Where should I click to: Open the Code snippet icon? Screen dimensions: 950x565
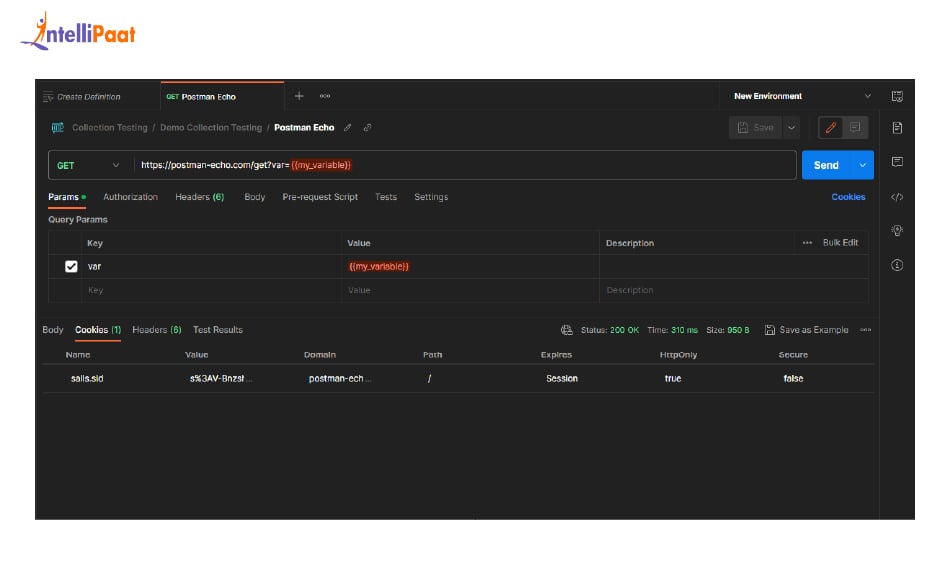click(897, 197)
